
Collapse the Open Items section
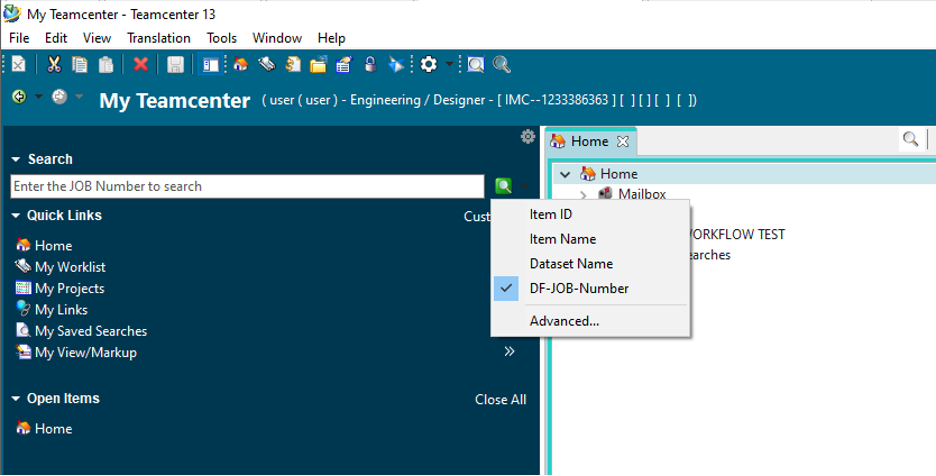pos(16,398)
